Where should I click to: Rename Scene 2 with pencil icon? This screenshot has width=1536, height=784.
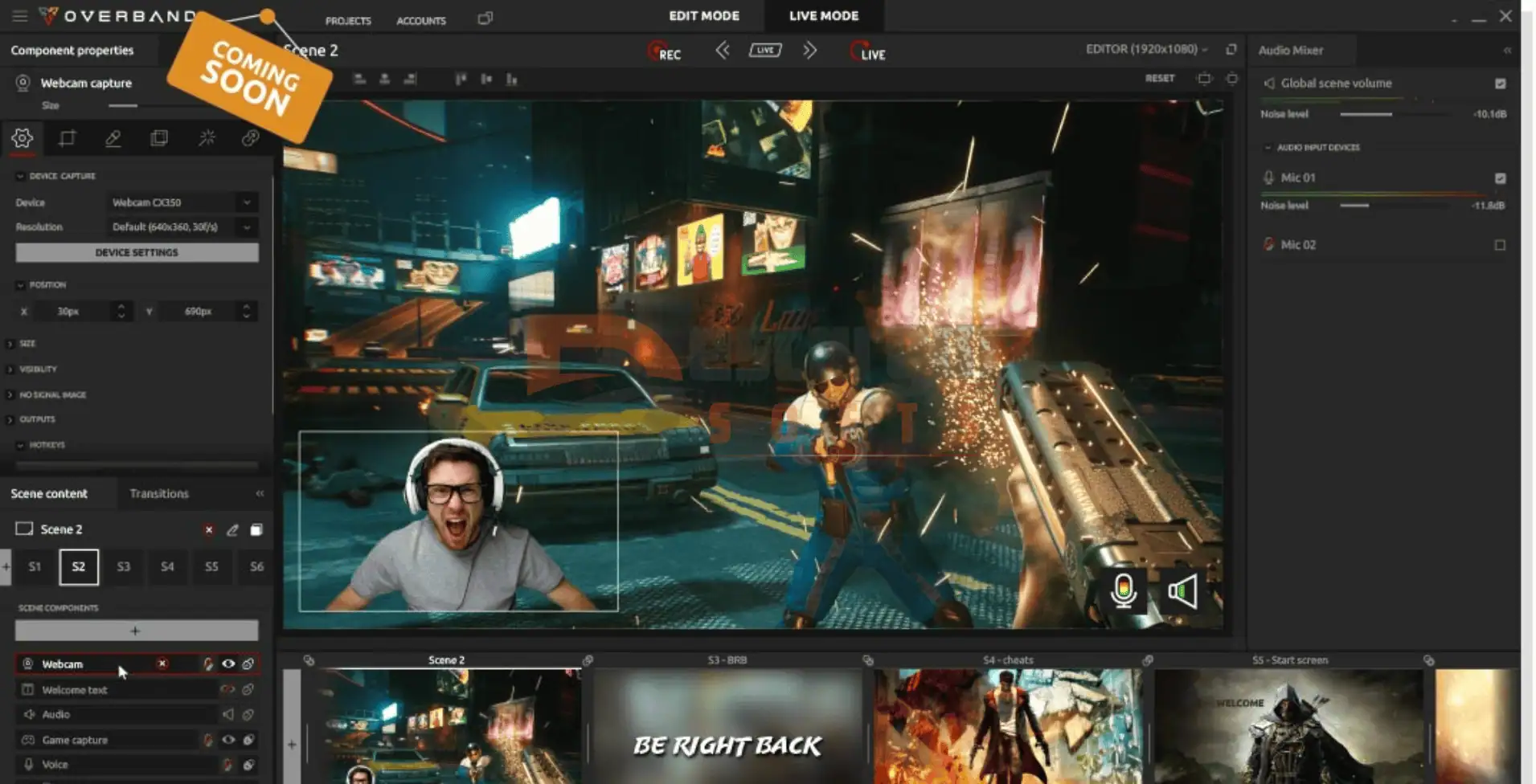(232, 529)
